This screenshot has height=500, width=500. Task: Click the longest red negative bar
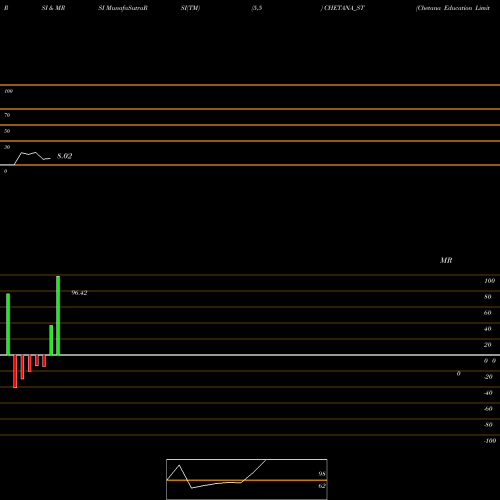coord(15,371)
